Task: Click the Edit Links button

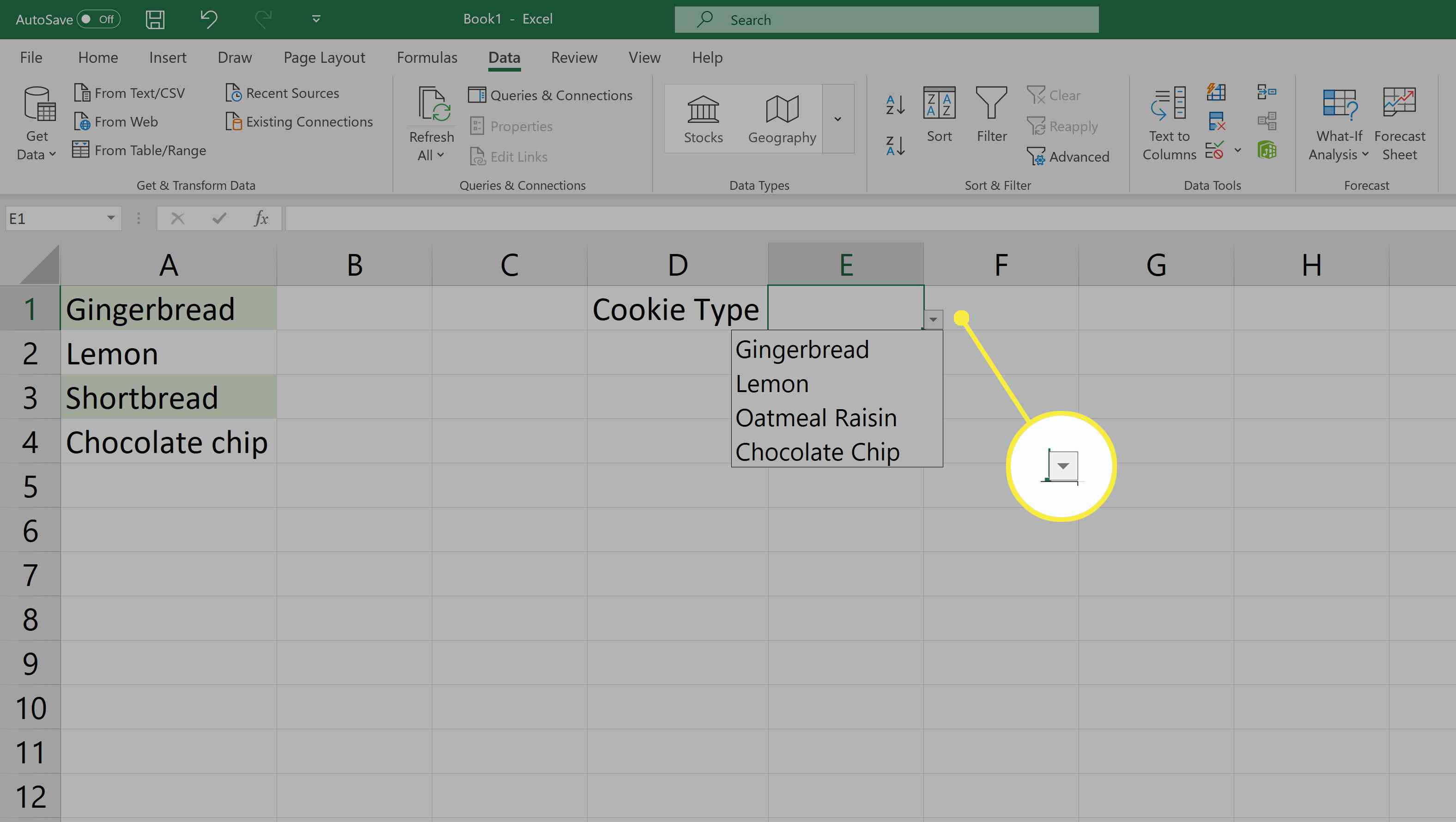Action: click(509, 157)
